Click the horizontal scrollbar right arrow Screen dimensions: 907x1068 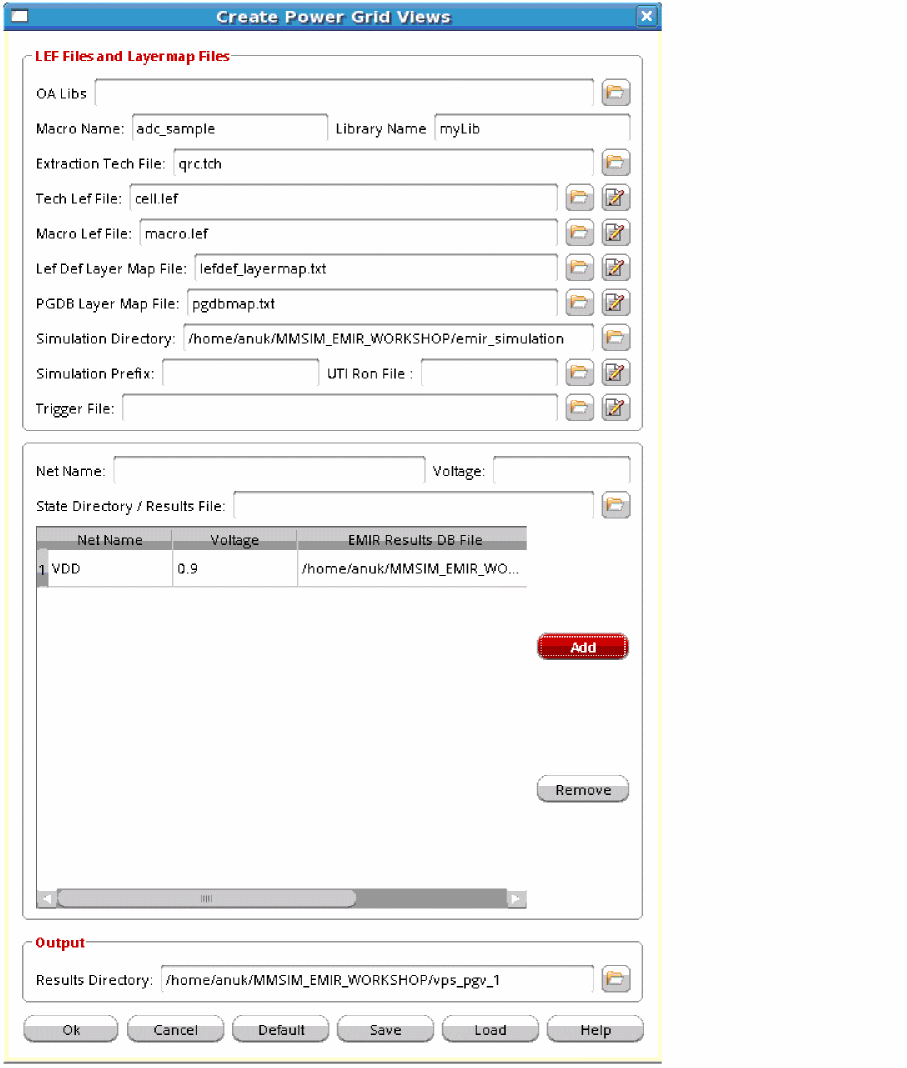[516, 899]
